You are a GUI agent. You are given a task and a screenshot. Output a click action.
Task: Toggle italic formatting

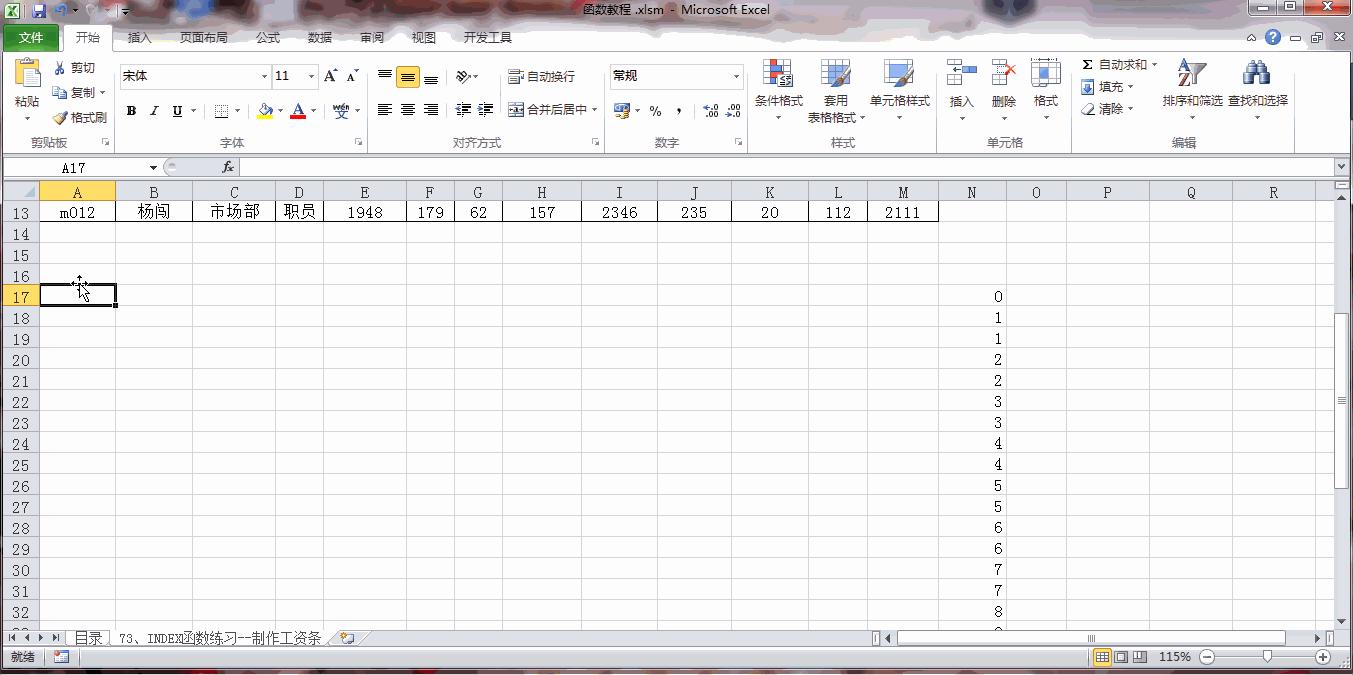pyautogui.click(x=152, y=110)
